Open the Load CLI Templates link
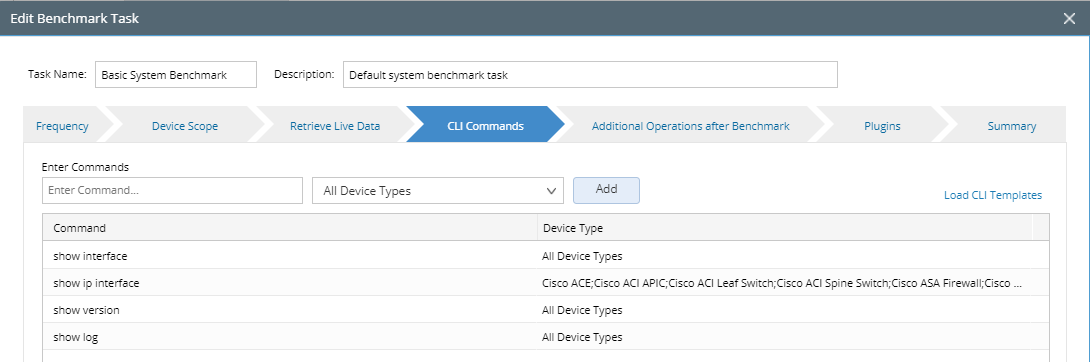 coord(993,195)
